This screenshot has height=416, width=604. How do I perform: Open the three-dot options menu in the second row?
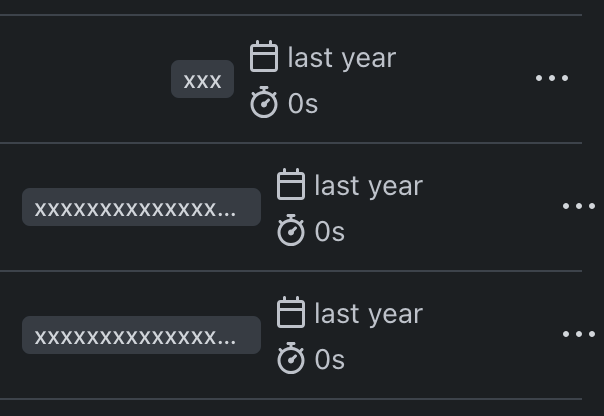[x=578, y=206]
